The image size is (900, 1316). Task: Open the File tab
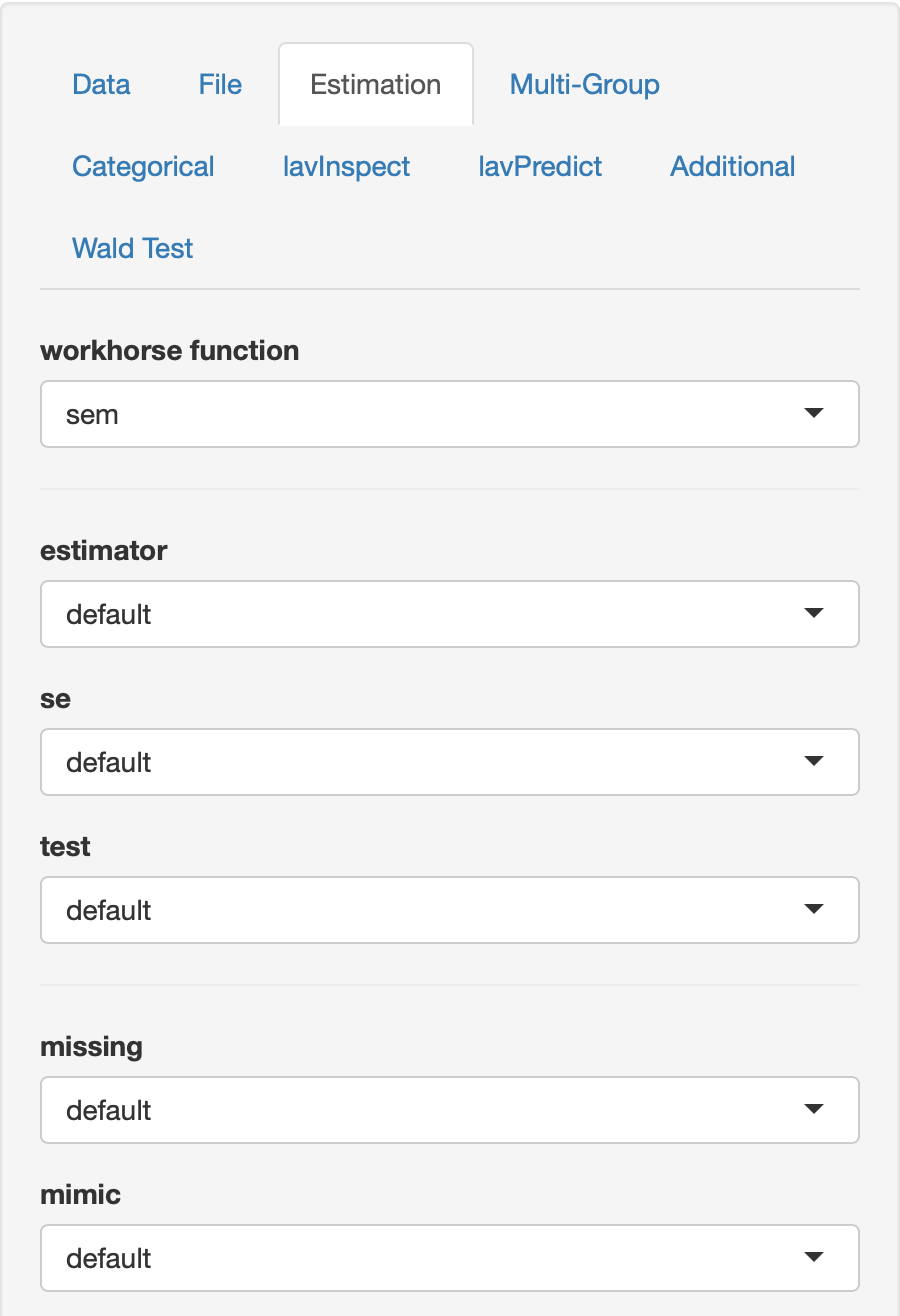click(x=220, y=85)
